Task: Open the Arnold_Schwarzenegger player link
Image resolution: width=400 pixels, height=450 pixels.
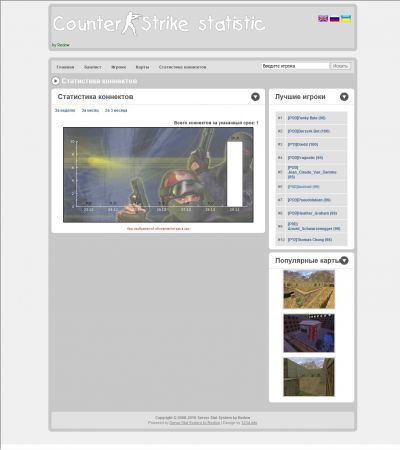Action: pyautogui.click(x=314, y=226)
